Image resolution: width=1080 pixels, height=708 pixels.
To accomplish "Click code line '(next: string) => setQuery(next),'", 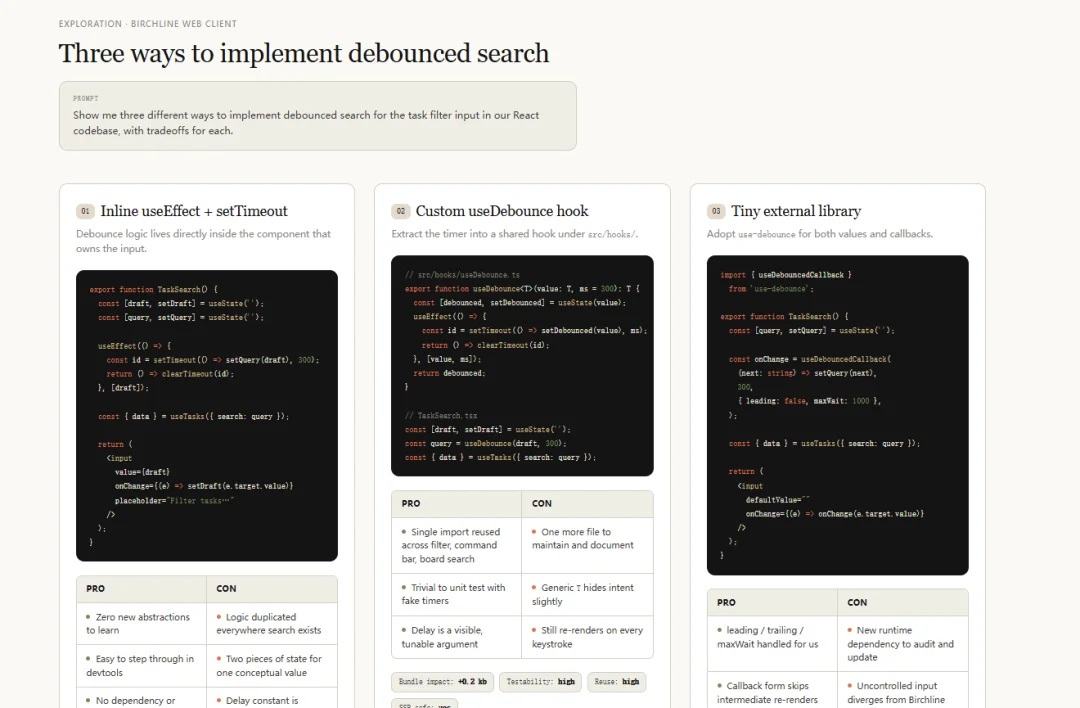I will pos(807,373).
